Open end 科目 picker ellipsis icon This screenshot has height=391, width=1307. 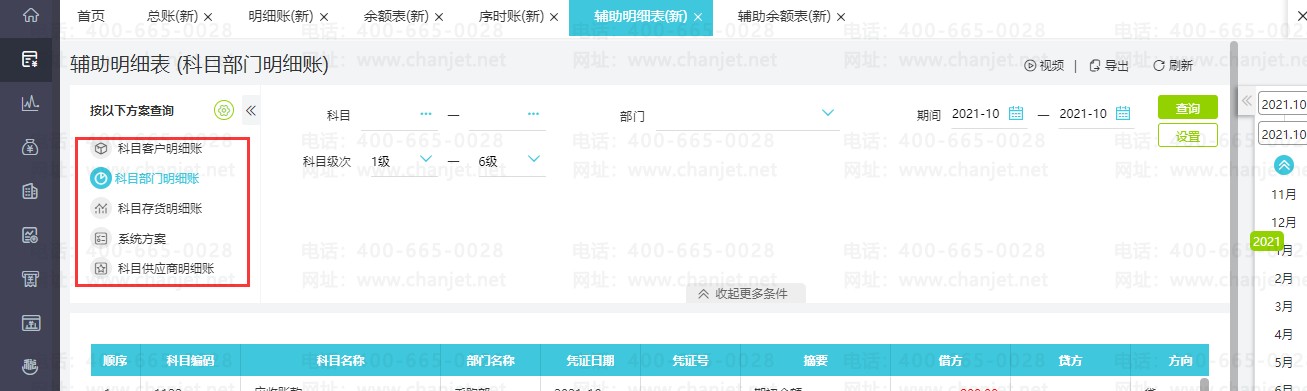534,114
